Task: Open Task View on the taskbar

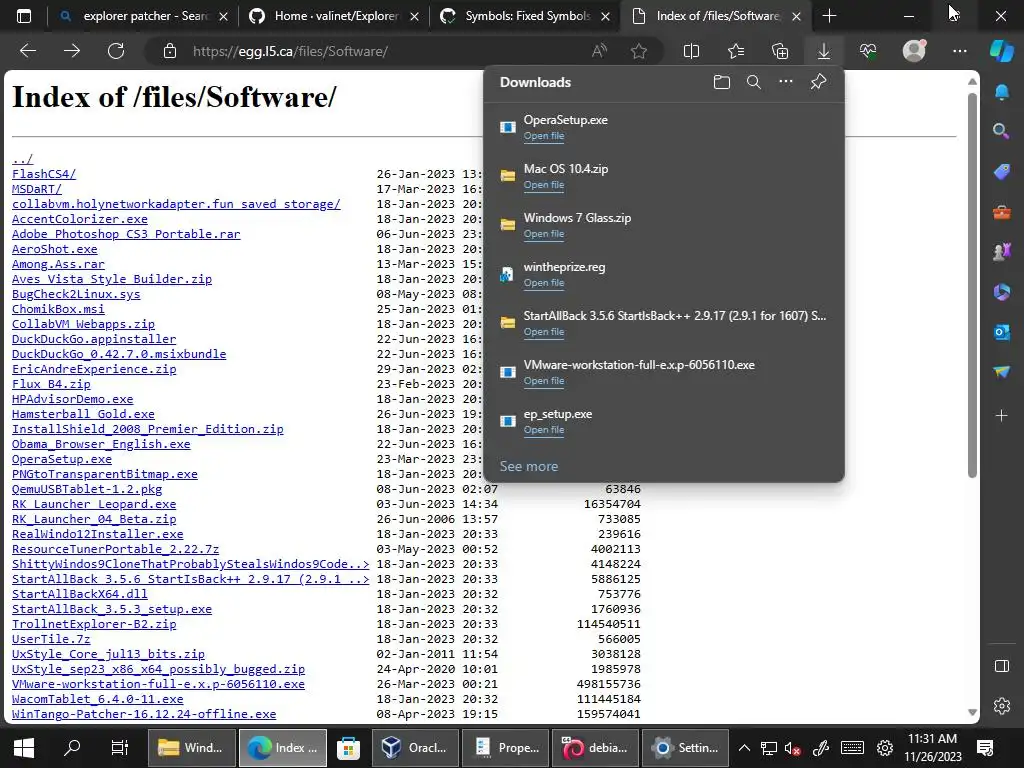Action: [120, 748]
